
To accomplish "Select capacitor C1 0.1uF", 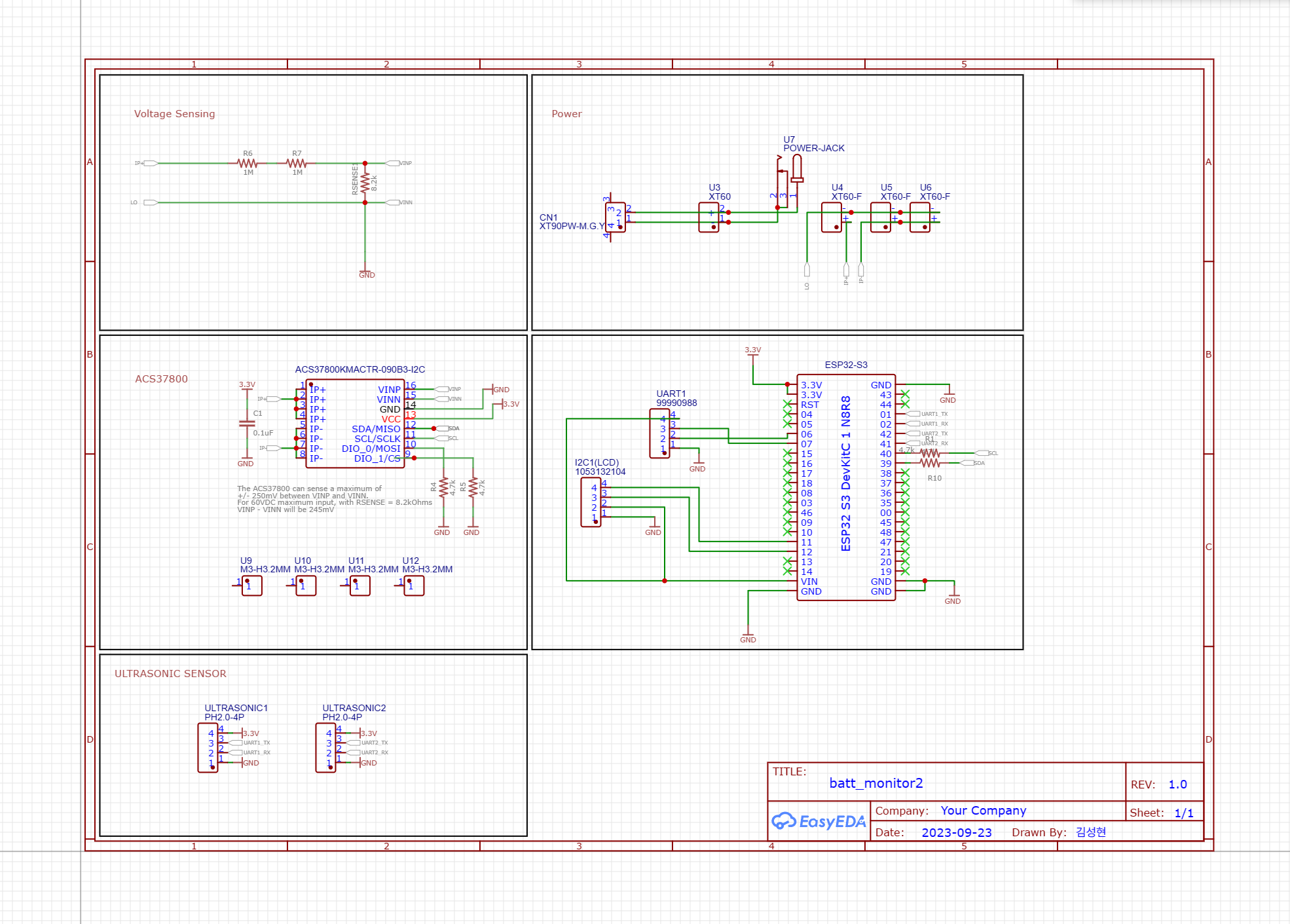I will (x=247, y=423).
